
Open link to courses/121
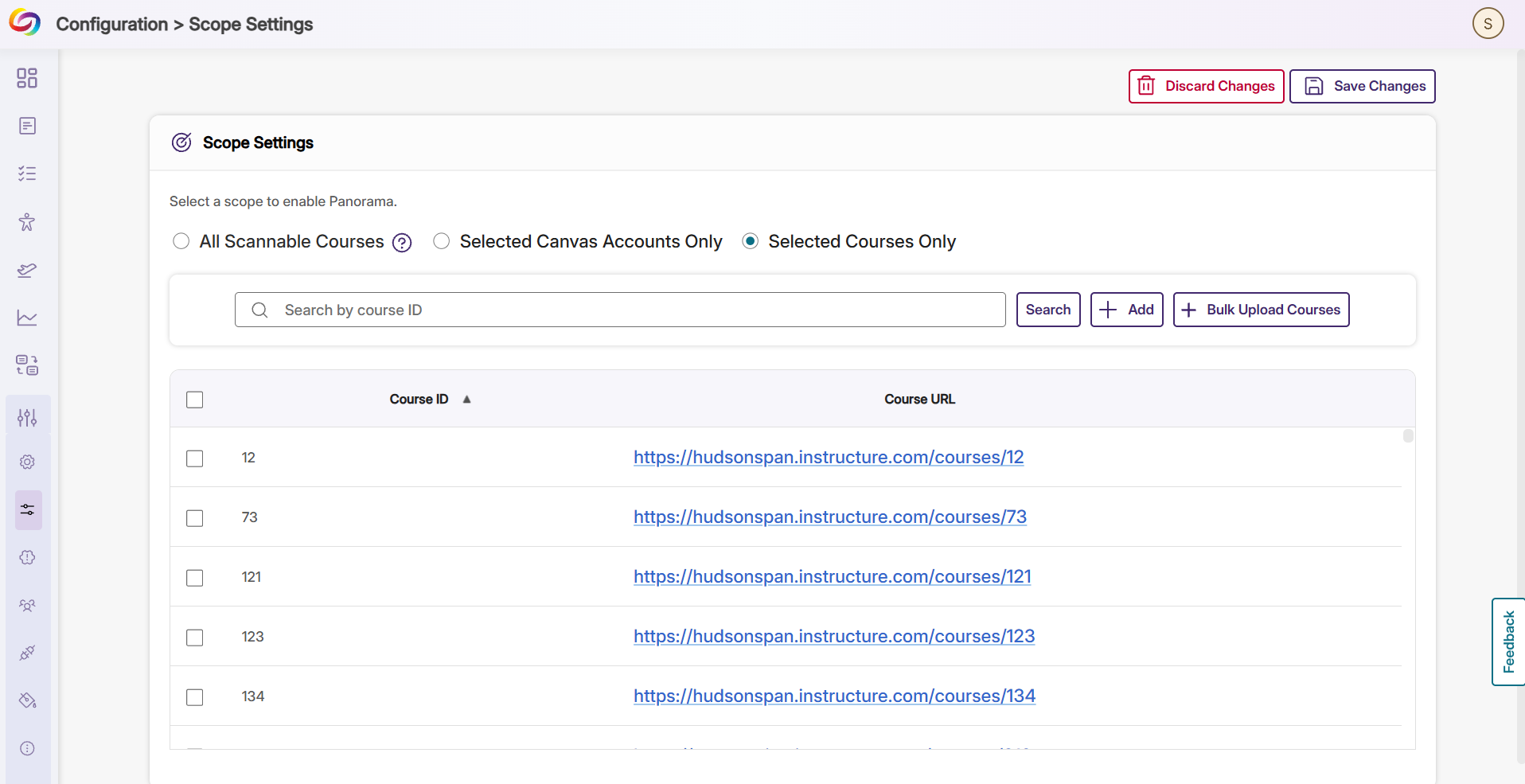coord(833,576)
